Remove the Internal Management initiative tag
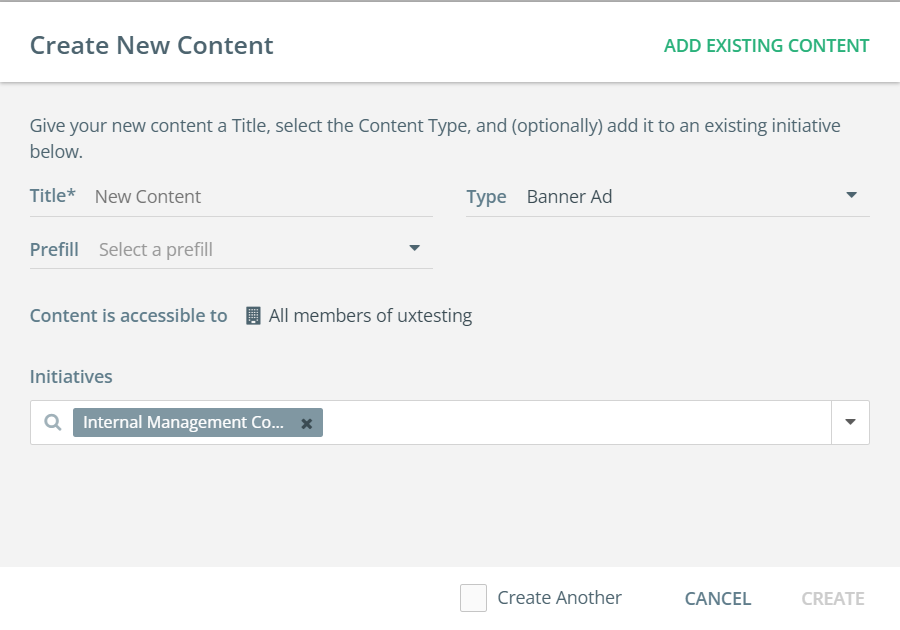Image resolution: width=900 pixels, height=630 pixels. (307, 424)
